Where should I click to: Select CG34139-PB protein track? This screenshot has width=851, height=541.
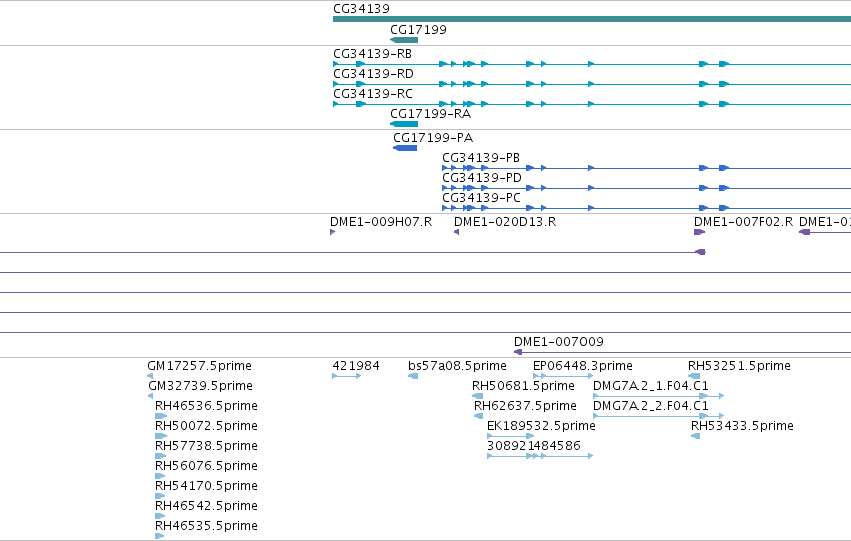click(646, 168)
